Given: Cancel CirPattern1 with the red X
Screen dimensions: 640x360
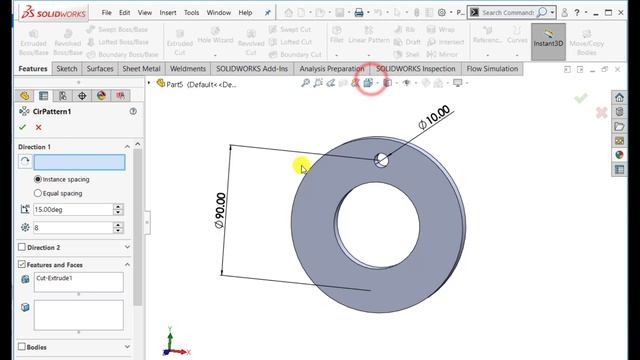Looking at the screenshot, I should tap(38, 127).
